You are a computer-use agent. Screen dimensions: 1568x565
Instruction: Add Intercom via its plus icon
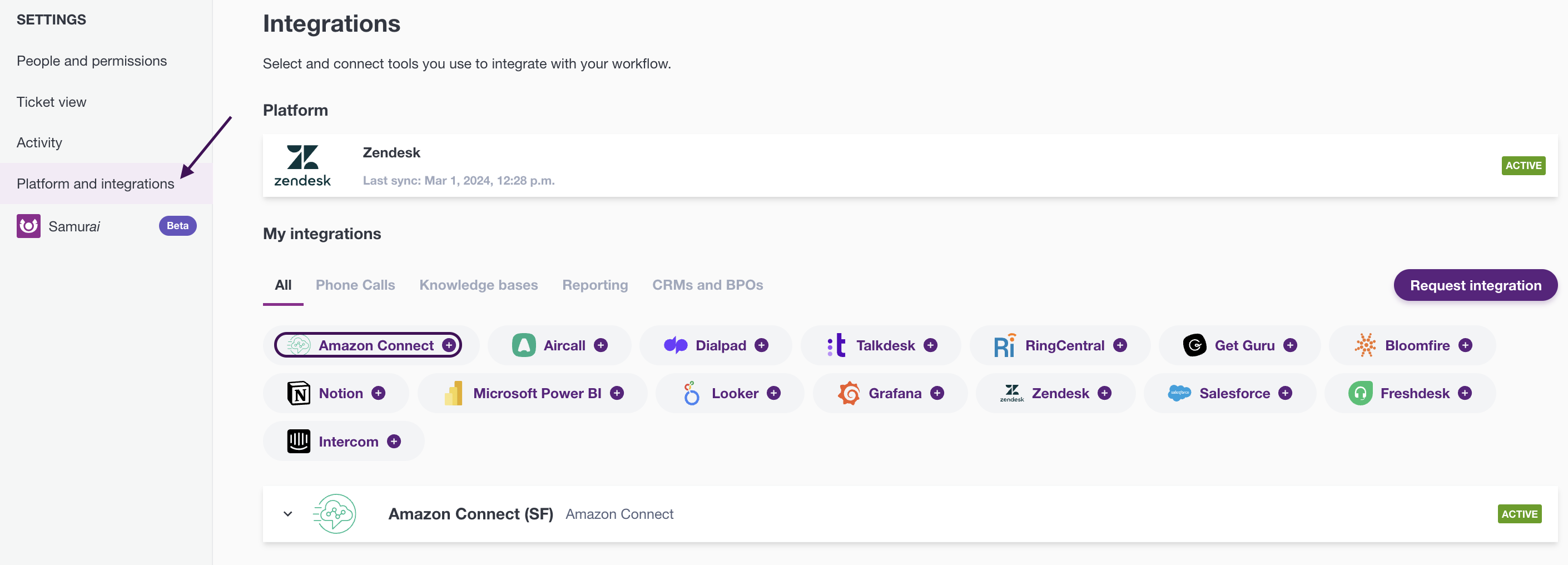[394, 442]
